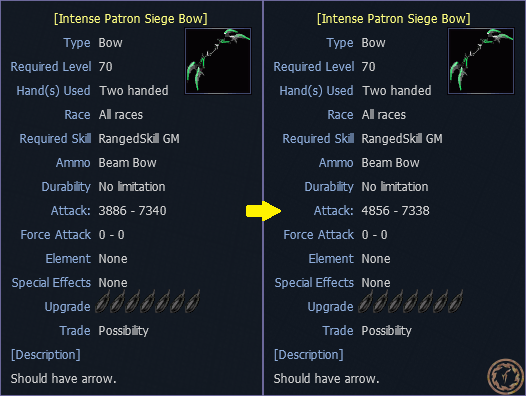
Task: Click the first upgrade slot icon in right panel
Action: pyautogui.click(x=366, y=302)
